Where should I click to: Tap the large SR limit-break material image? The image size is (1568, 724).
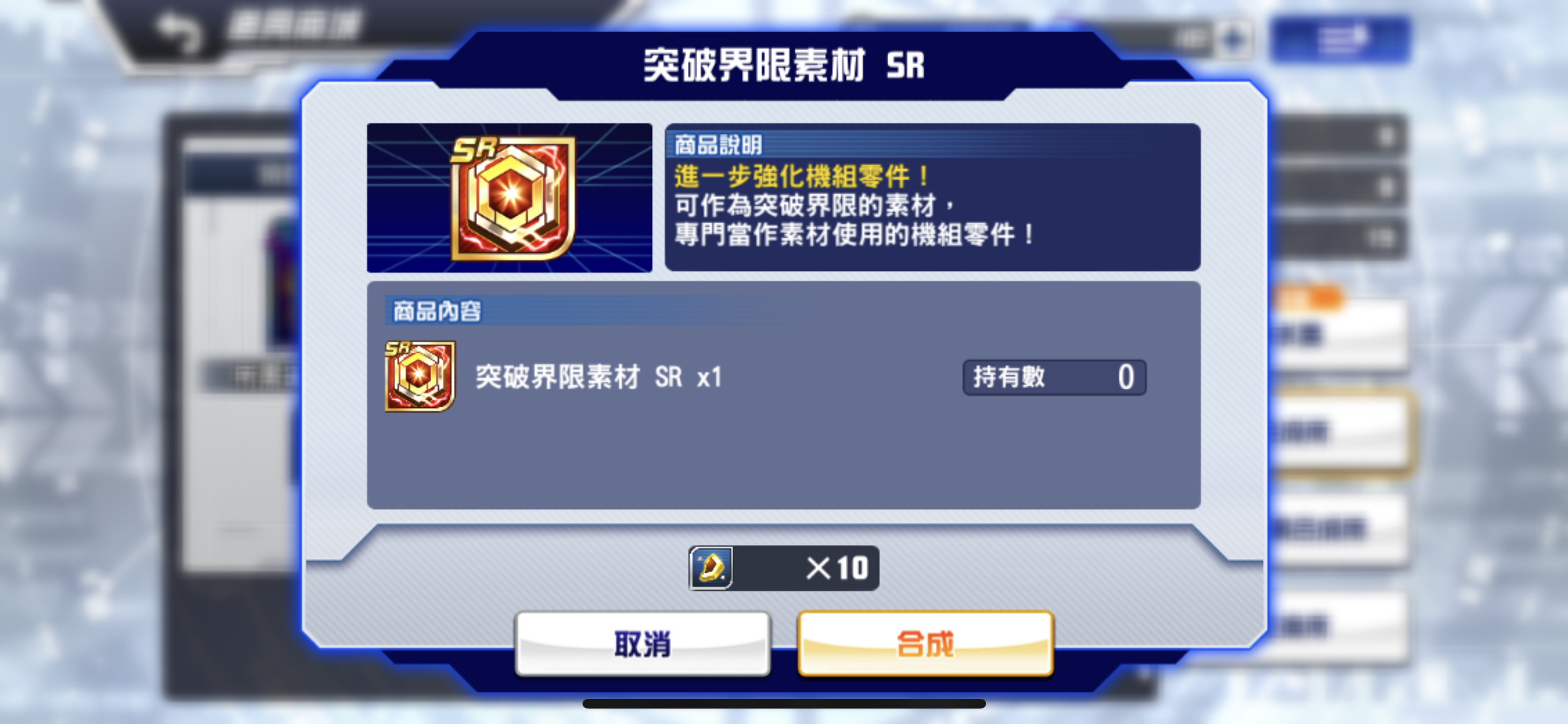[510, 198]
